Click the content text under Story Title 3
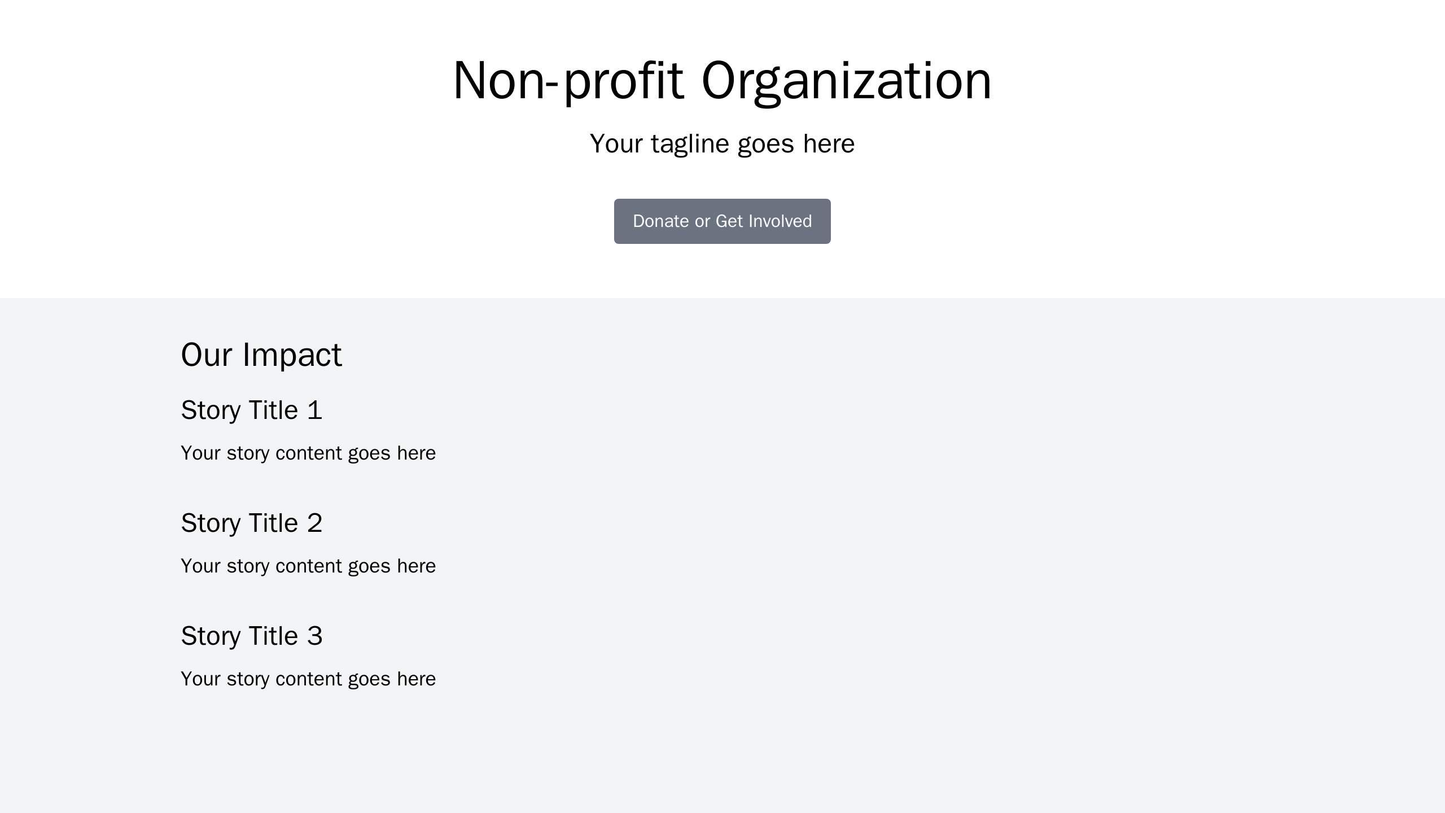The height and width of the screenshot is (813, 1445). pos(307,679)
